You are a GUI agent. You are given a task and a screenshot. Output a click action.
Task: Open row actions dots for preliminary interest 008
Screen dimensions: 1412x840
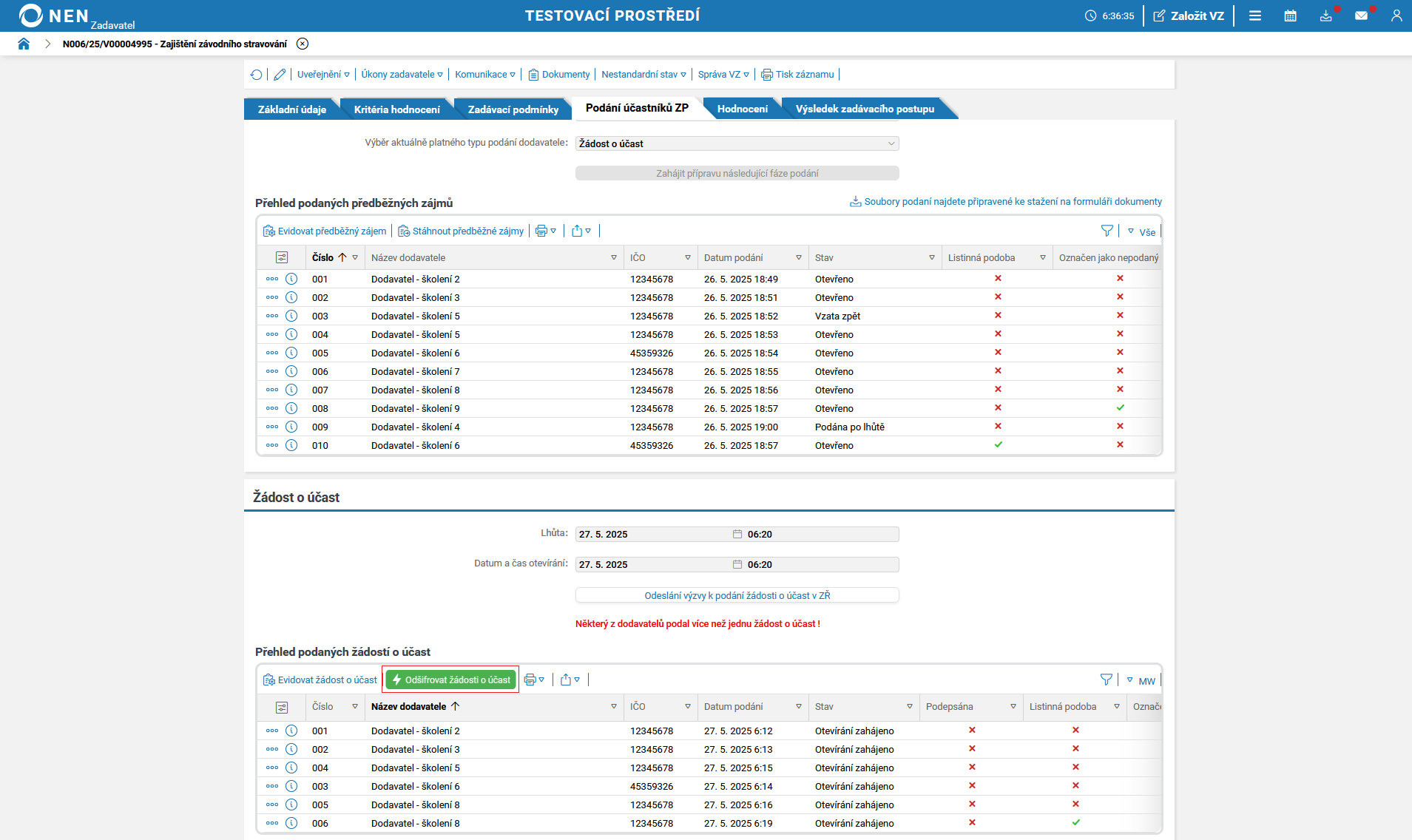[x=272, y=408]
